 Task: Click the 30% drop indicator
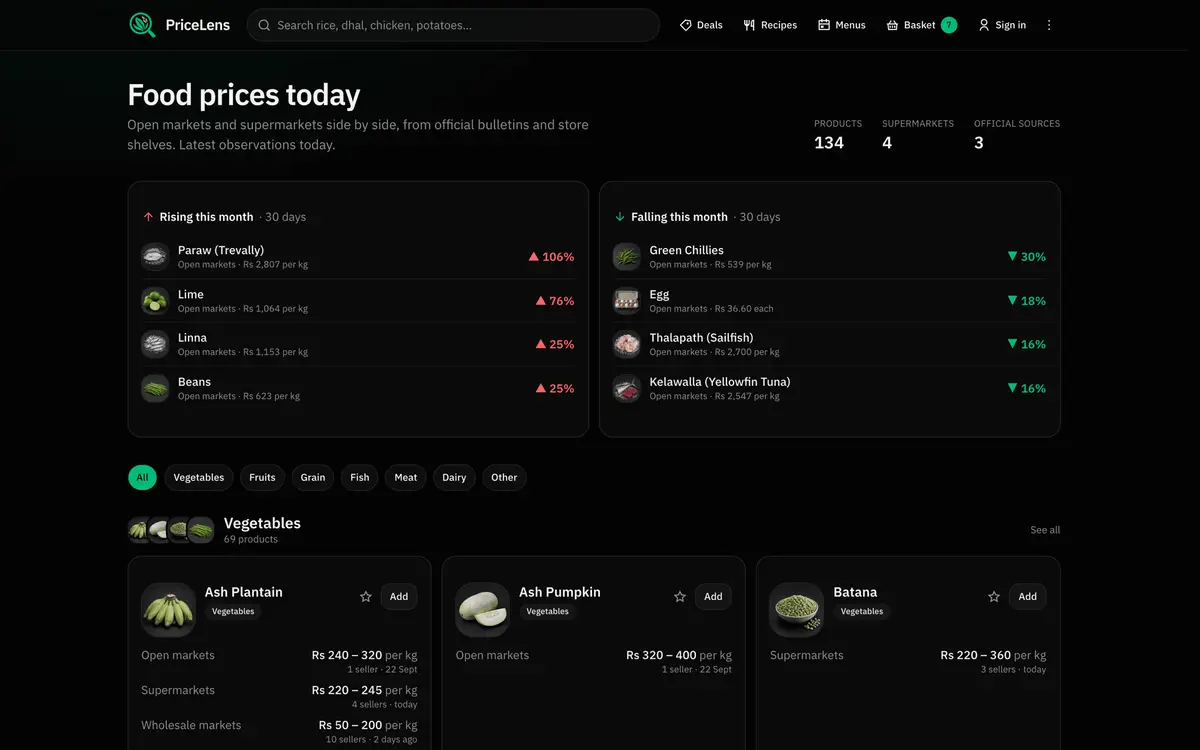click(1027, 257)
